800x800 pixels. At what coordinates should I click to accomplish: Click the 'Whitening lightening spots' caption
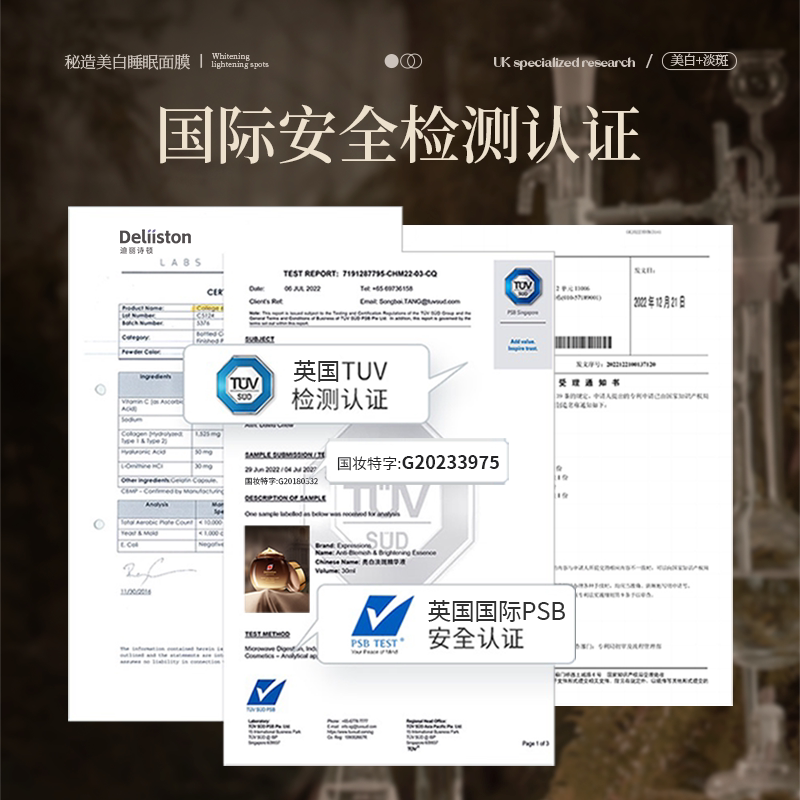click(240, 60)
